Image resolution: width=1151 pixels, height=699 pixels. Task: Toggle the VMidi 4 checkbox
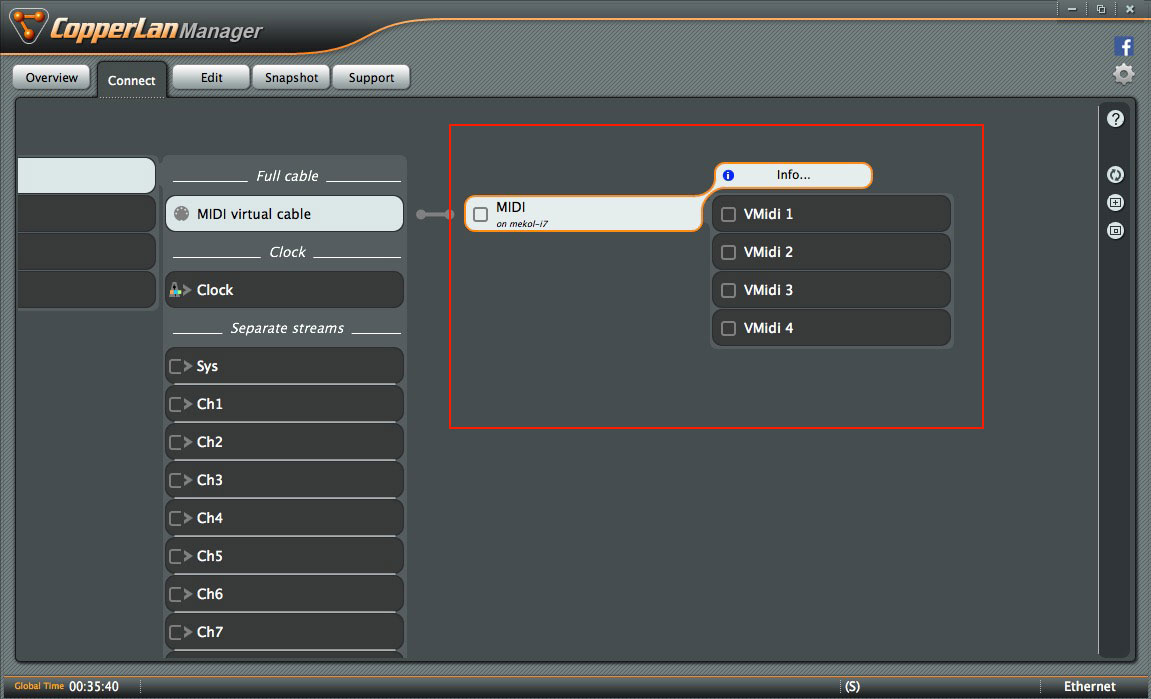[728, 328]
